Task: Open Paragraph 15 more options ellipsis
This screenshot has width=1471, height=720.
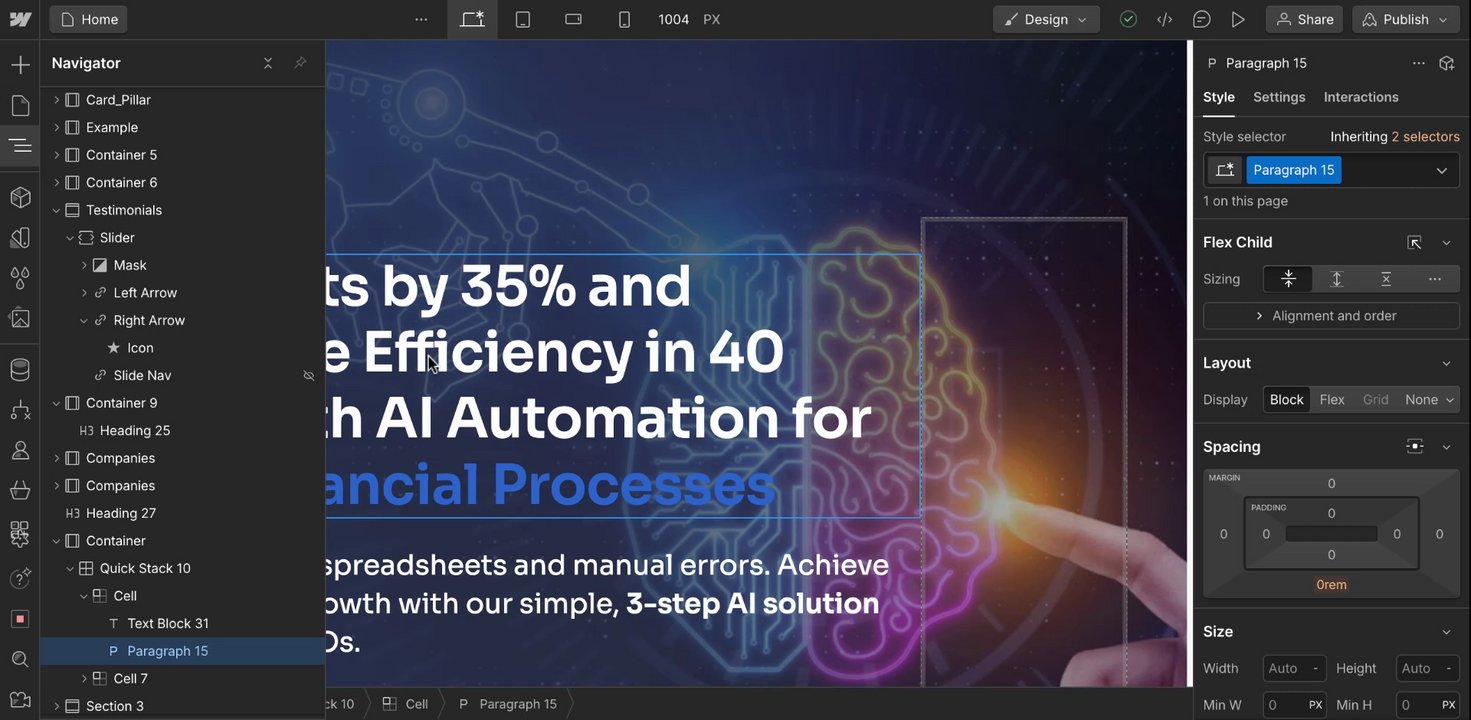Action: pos(1418,63)
